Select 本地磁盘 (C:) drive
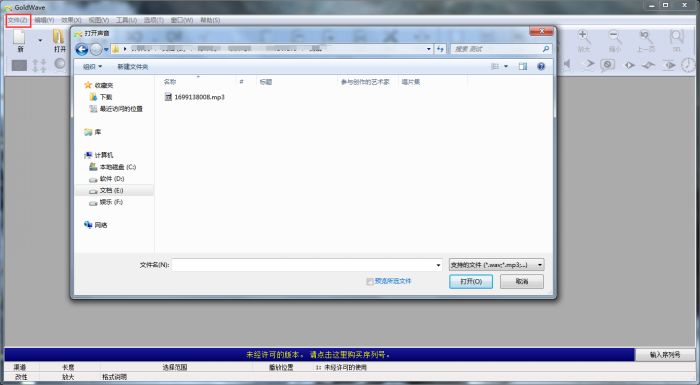700x385 pixels. click(x=112, y=167)
